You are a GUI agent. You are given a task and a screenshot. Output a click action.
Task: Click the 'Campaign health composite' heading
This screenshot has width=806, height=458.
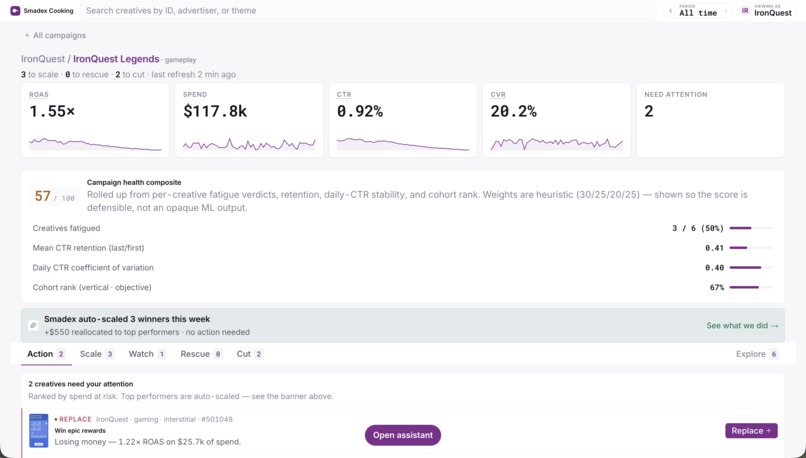(134, 182)
